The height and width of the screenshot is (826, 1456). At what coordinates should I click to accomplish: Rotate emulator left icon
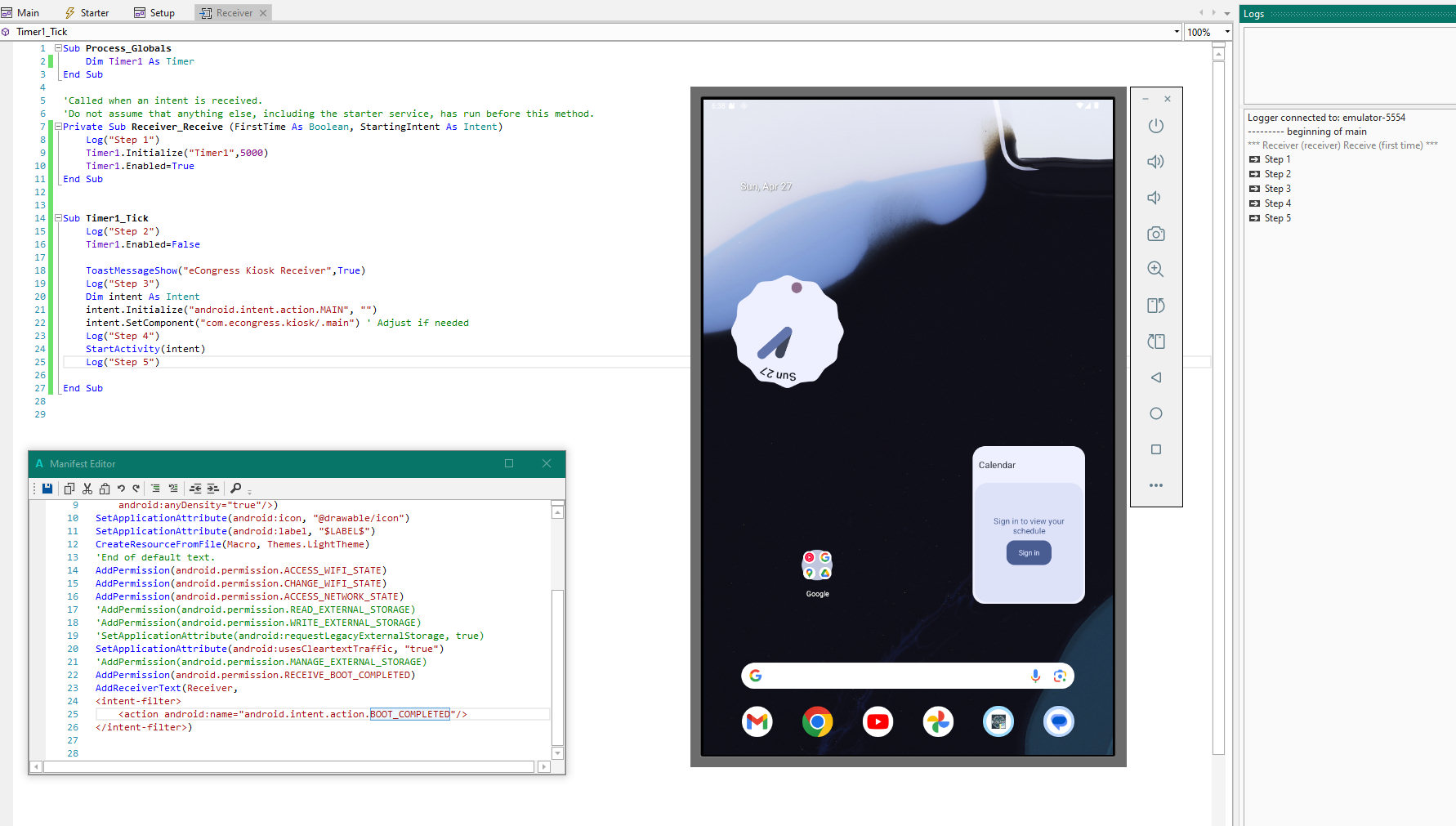pos(1155,306)
